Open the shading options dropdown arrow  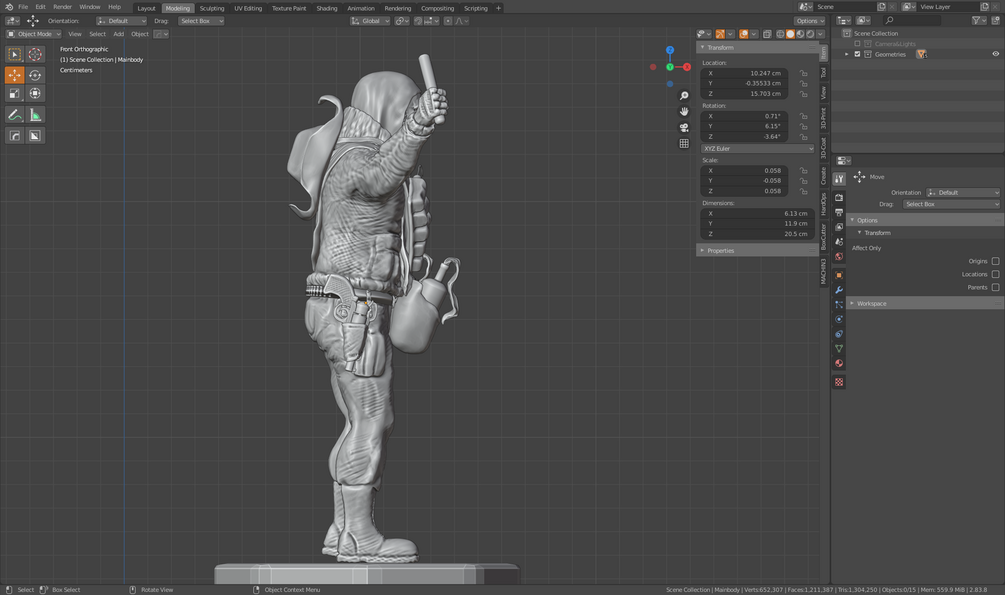pyautogui.click(x=820, y=34)
